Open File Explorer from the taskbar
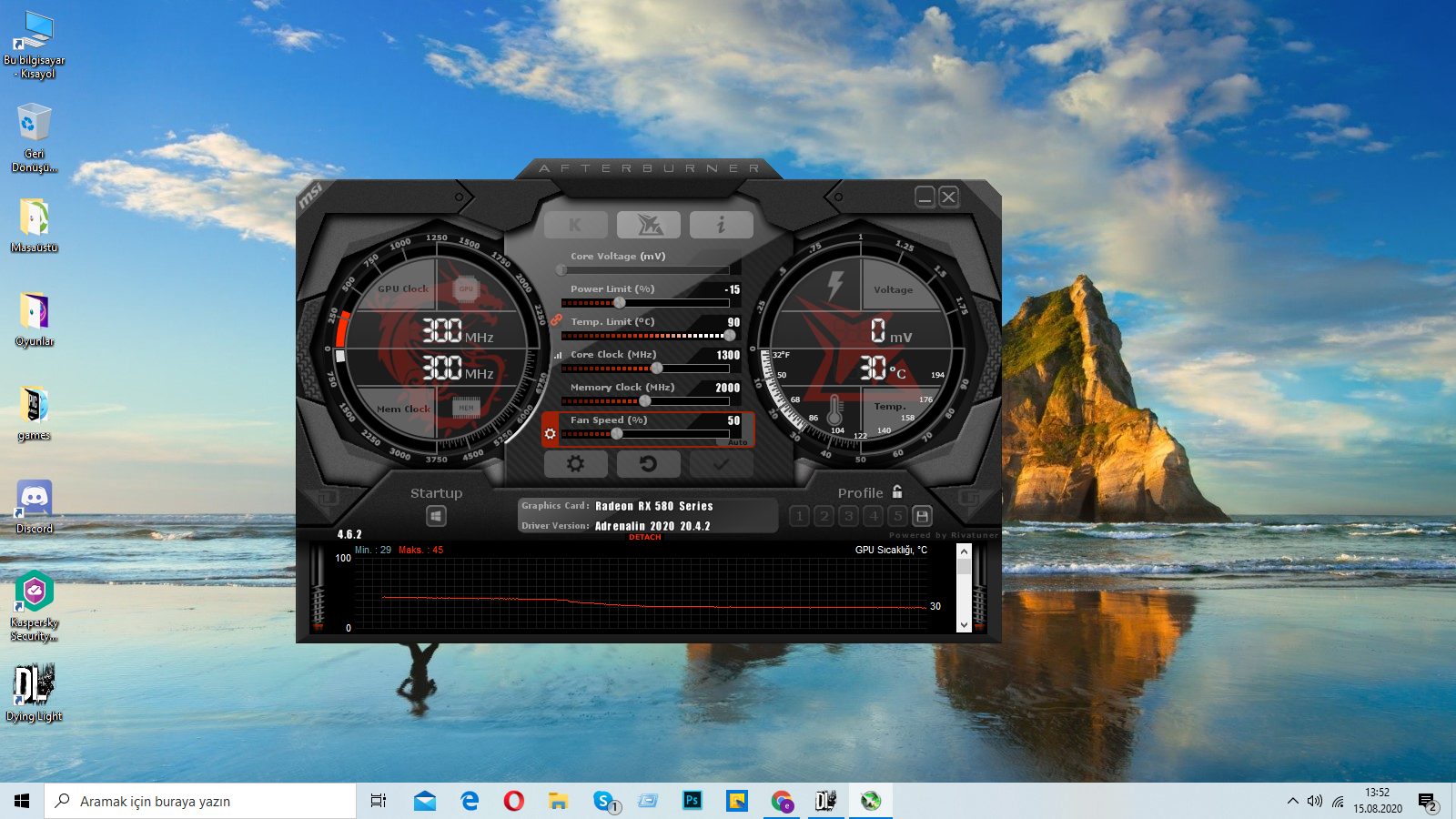 point(559,801)
